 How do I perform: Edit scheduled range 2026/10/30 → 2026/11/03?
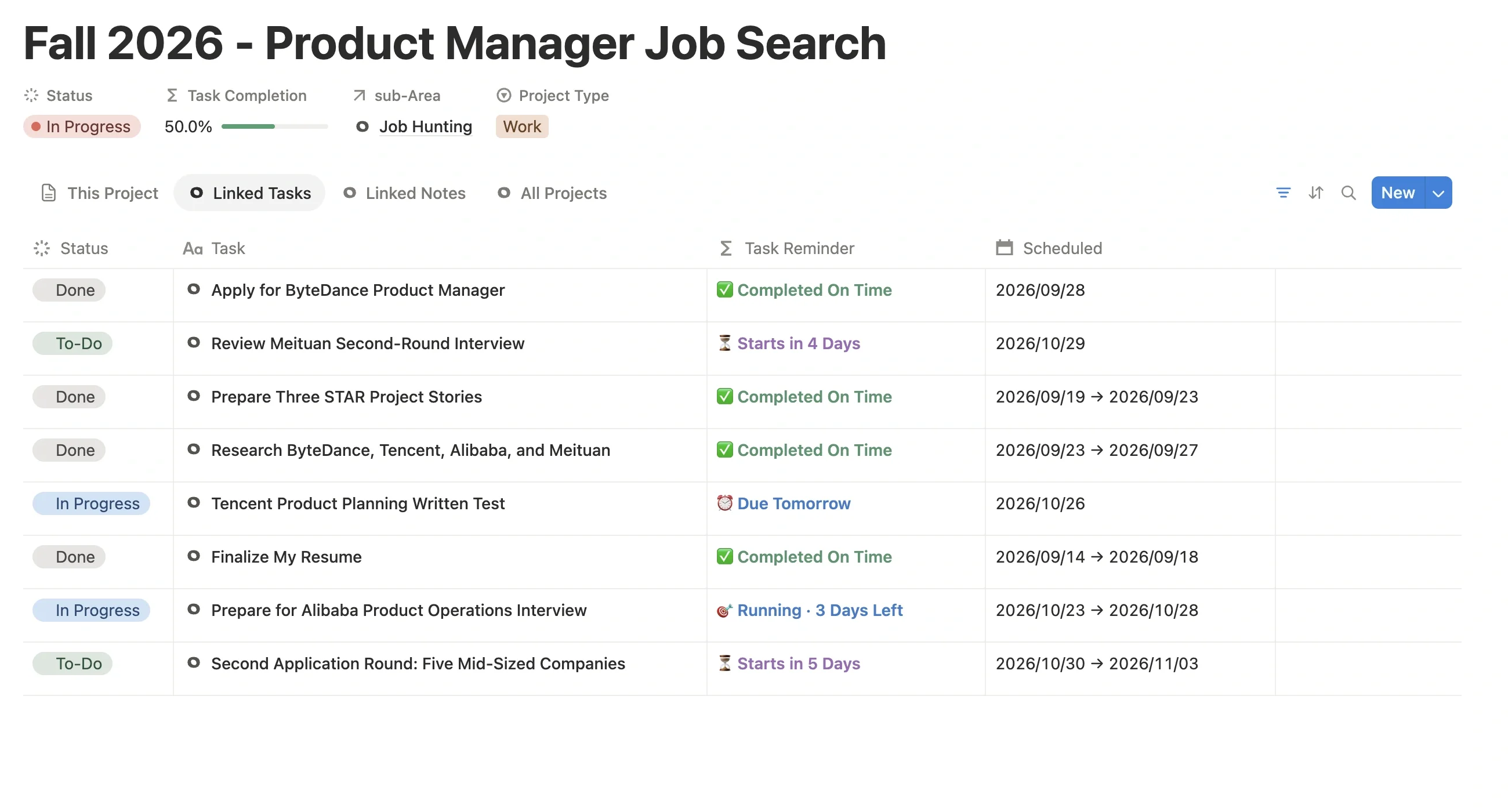click(1097, 664)
